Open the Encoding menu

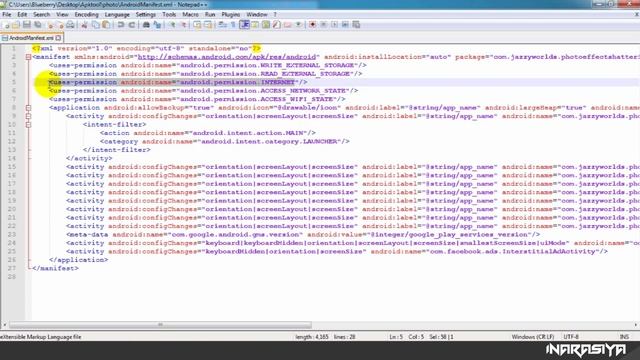[87, 15]
